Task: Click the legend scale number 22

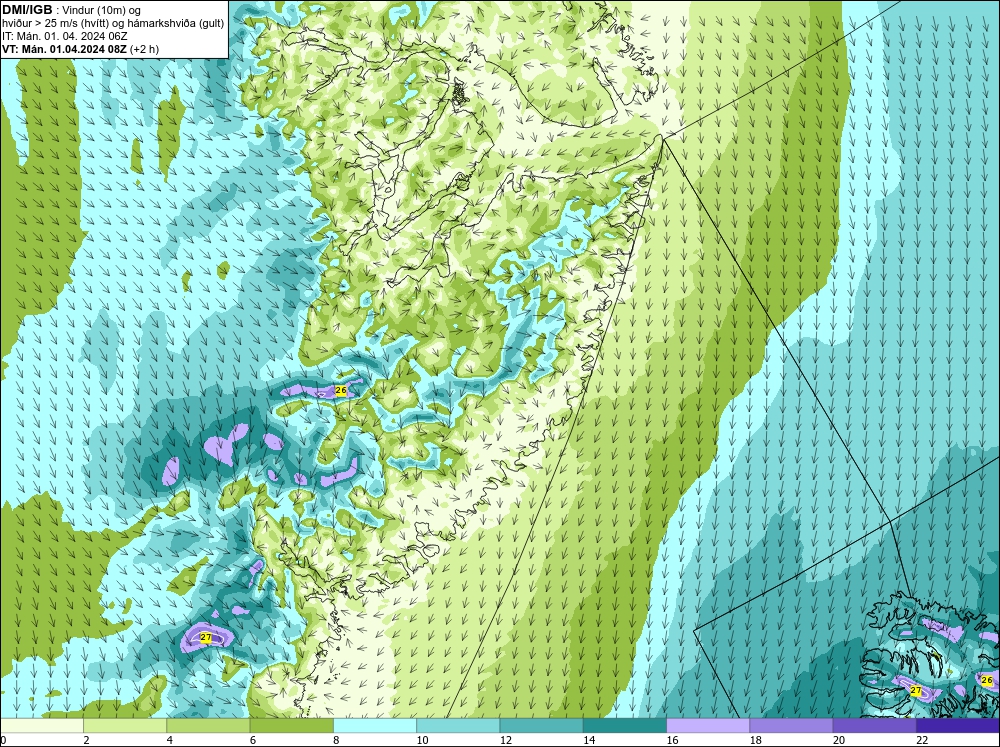Action: (922, 740)
